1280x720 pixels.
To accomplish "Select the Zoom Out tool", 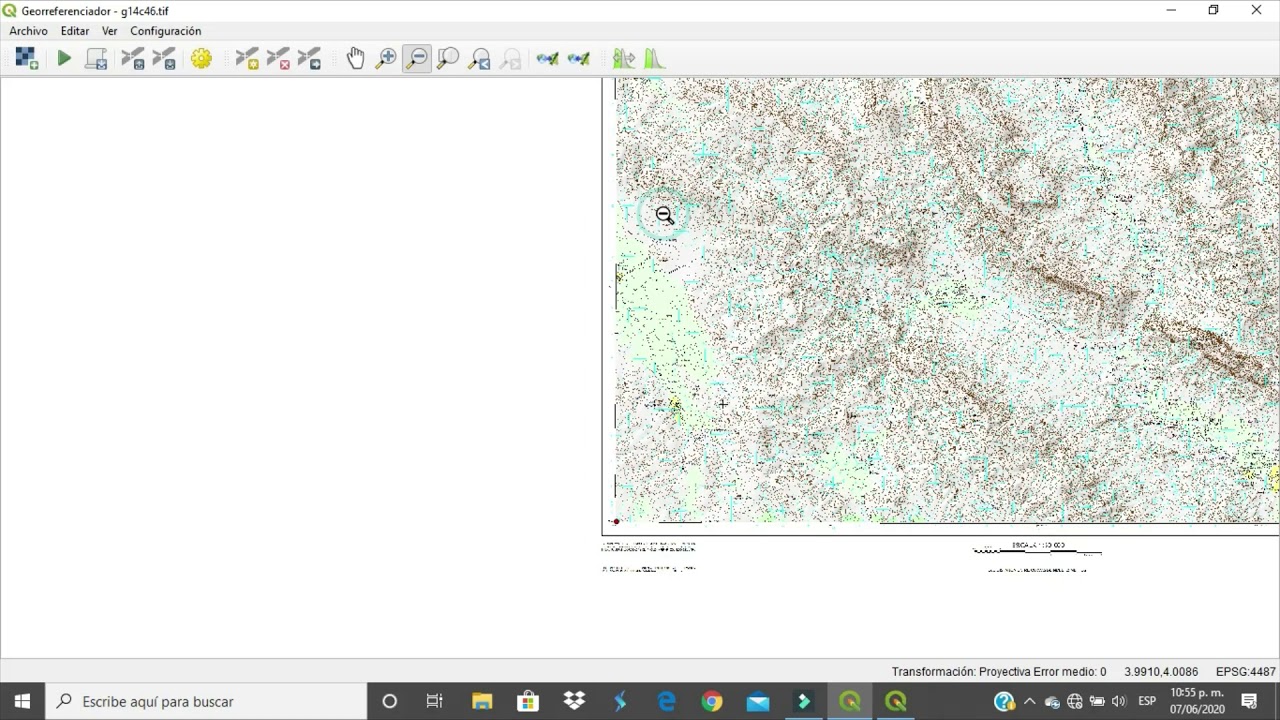I will [x=417, y=59].
